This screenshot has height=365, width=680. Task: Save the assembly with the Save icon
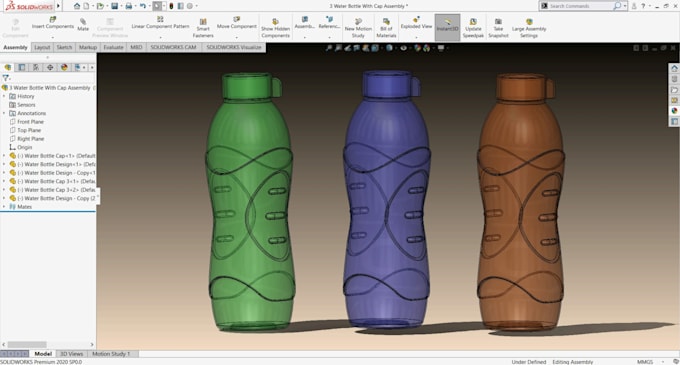[114, 6]
